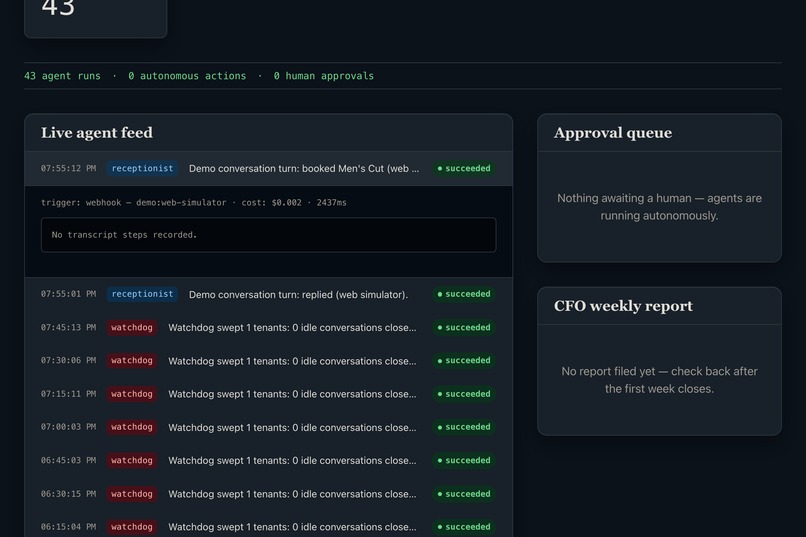
Task: Click the "0 human approvals" stat
Action: point(324,76)
